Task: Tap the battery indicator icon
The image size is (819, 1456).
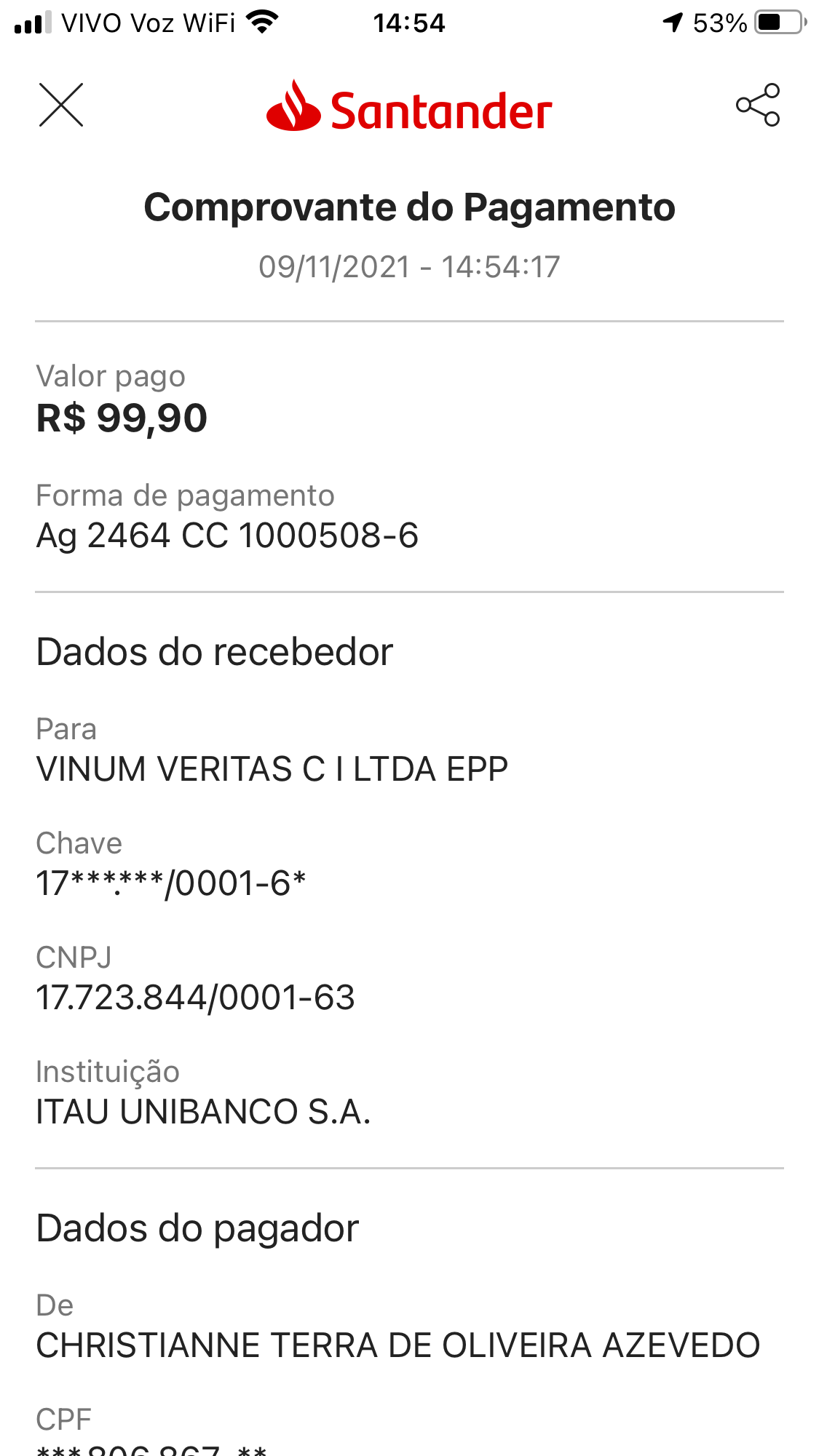Action: coord(780,23)
